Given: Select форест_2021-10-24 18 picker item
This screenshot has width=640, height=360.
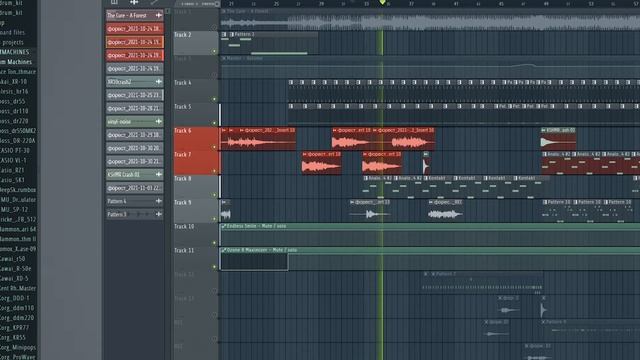Looking at the screenshot, I should pos(135,29).
